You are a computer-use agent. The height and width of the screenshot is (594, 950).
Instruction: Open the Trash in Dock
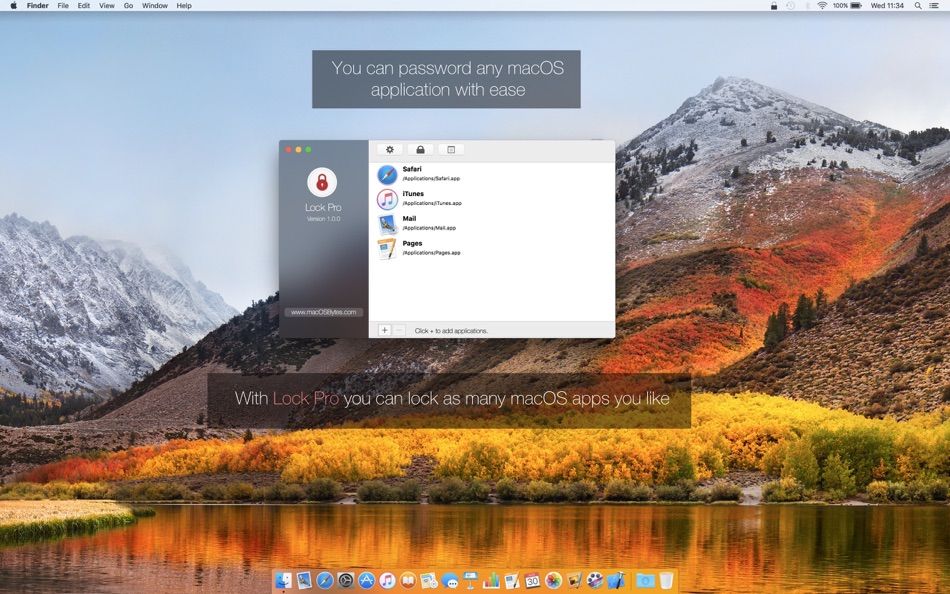[666, 581]
